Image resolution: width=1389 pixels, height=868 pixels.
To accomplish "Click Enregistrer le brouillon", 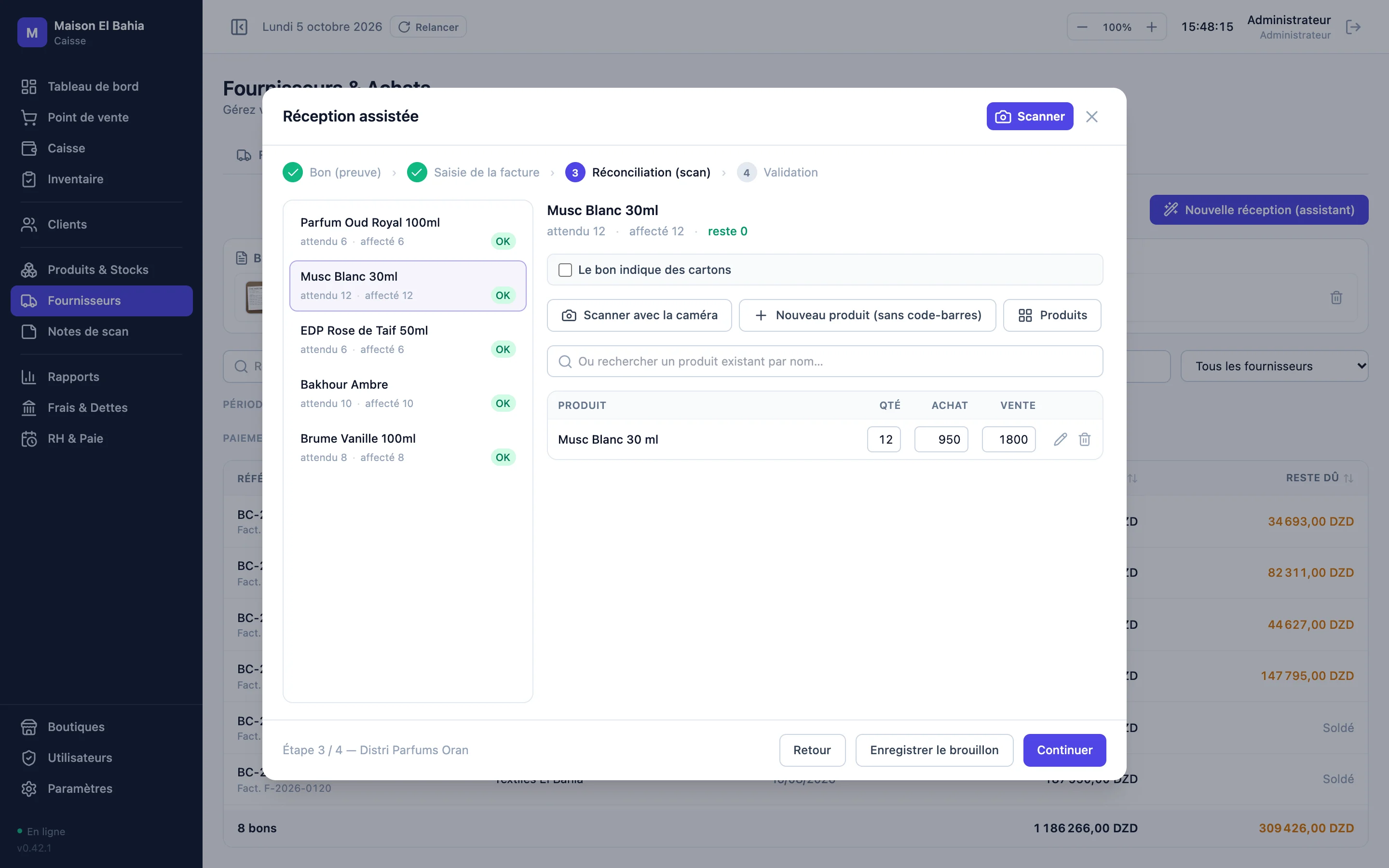I will 934,750.
